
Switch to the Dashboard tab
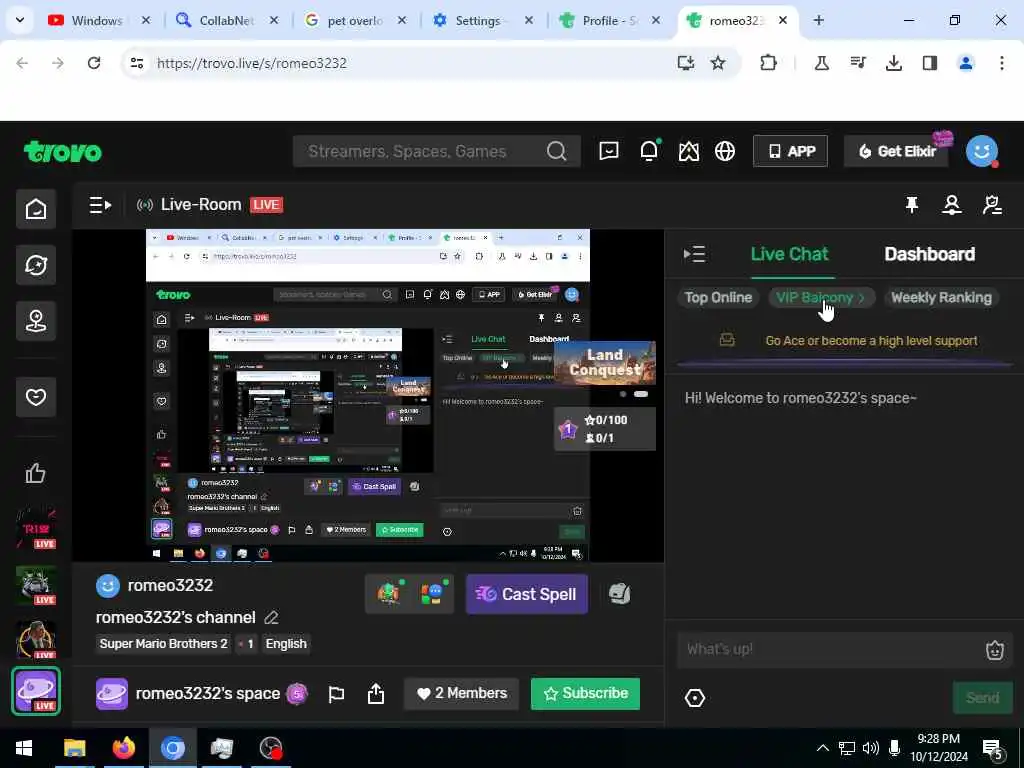coord(929,254)
